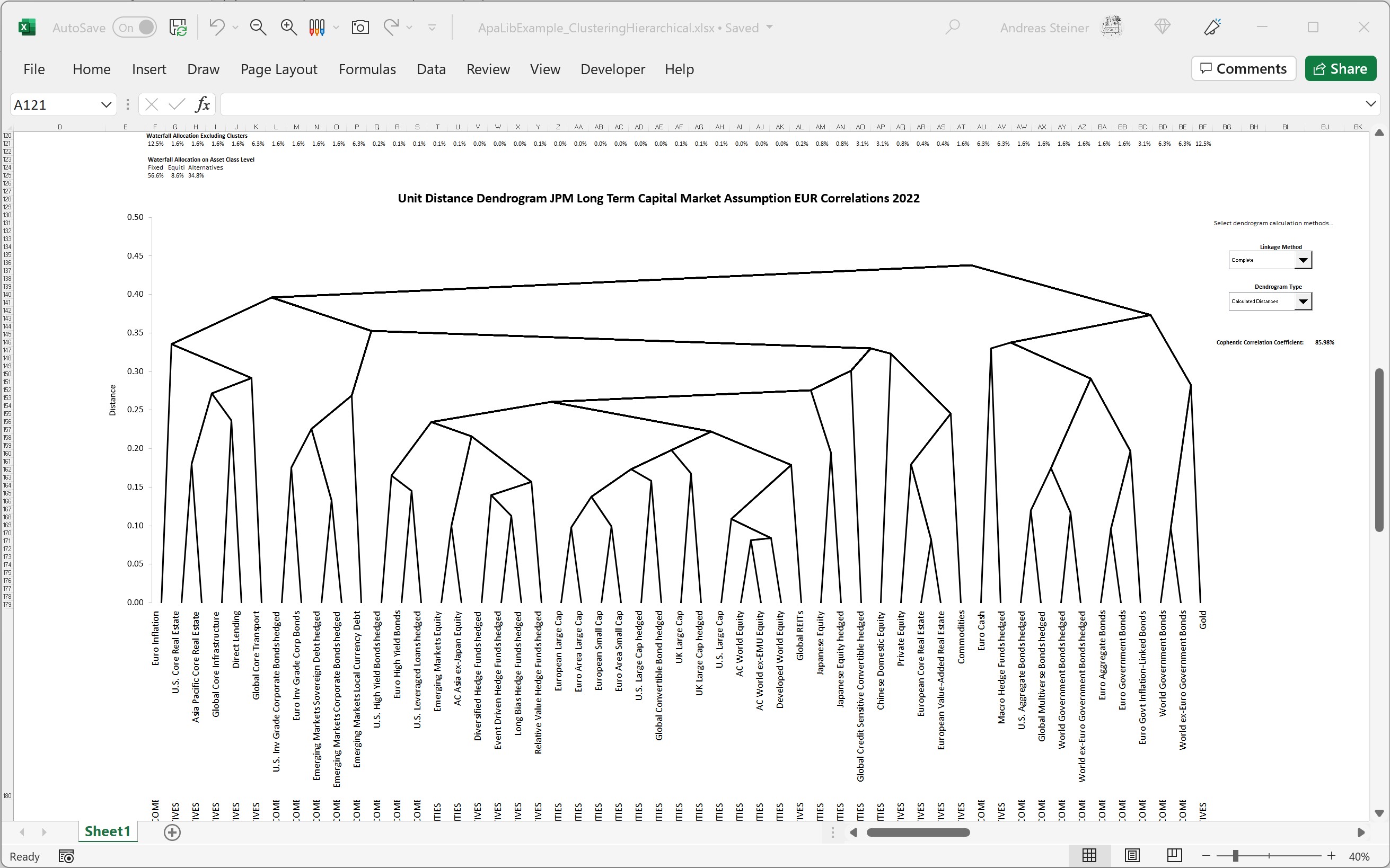The image size is (1390, 868).
Task: Open the Undo history dropdown arrow
Action: 235,28
